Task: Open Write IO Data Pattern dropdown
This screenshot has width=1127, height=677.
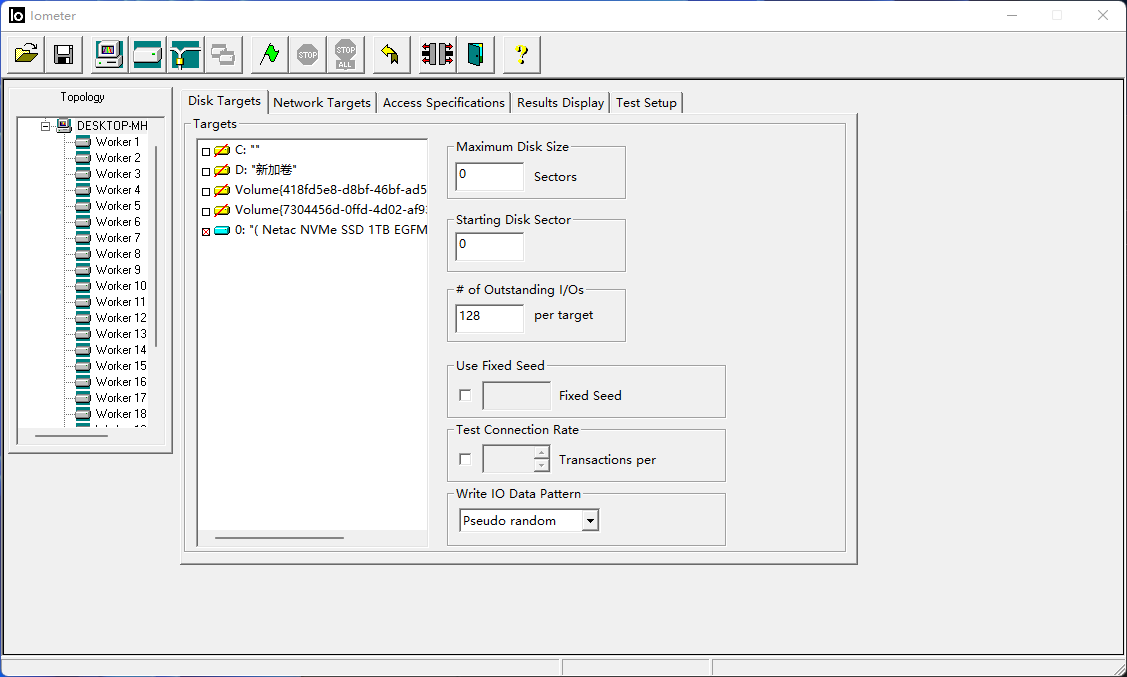Action: pyautogui.click(x=590, y=520)
